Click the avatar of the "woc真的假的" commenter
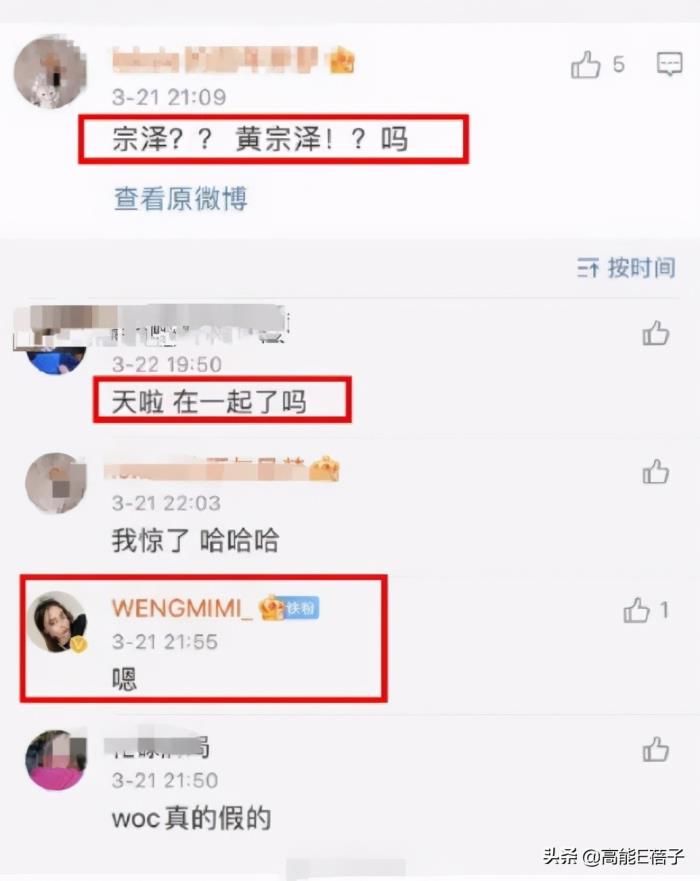This screenshot has width=700, height=881. (56, 760)
